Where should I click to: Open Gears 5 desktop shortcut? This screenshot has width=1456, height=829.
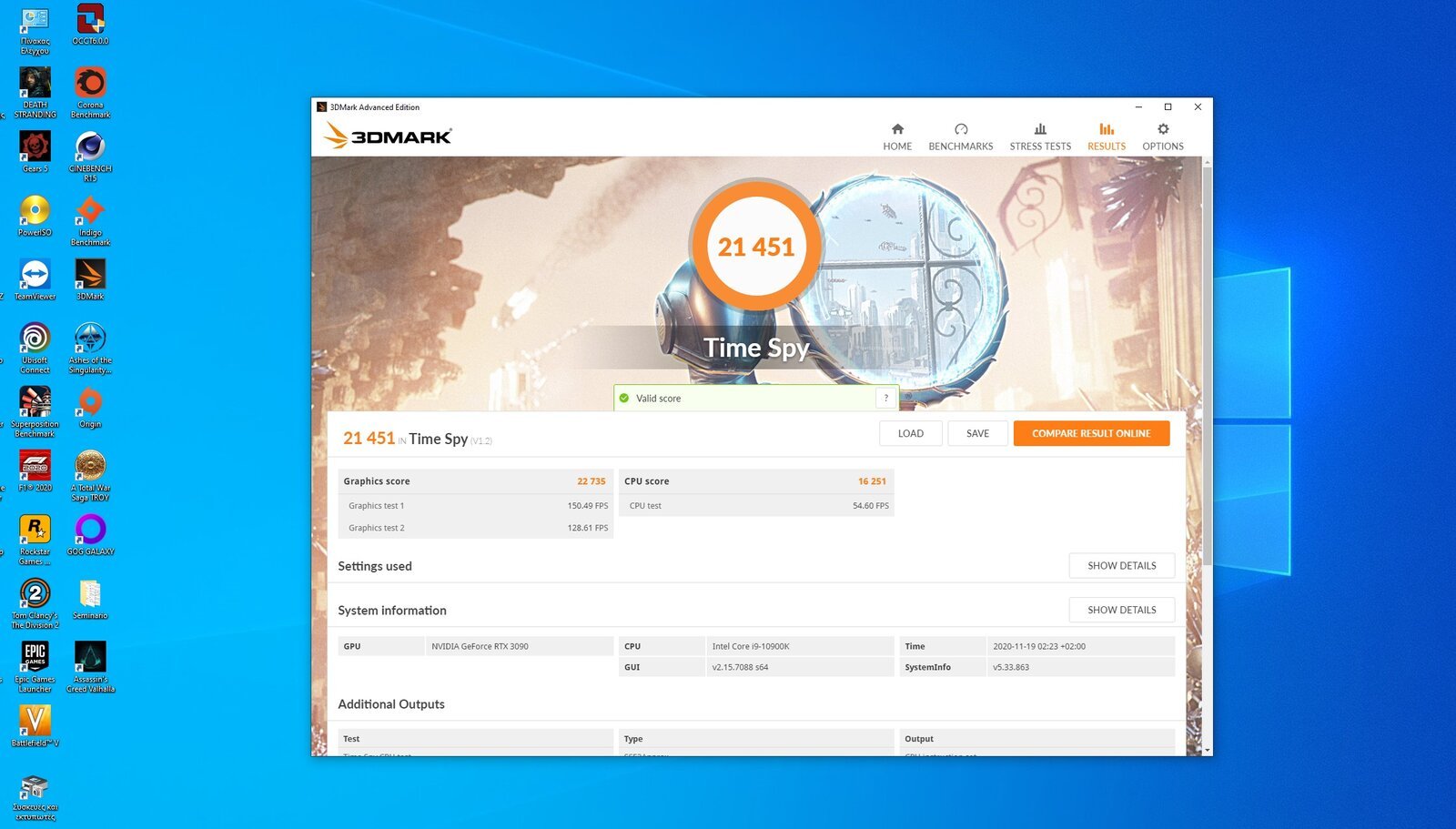click(x=35, y=151)
